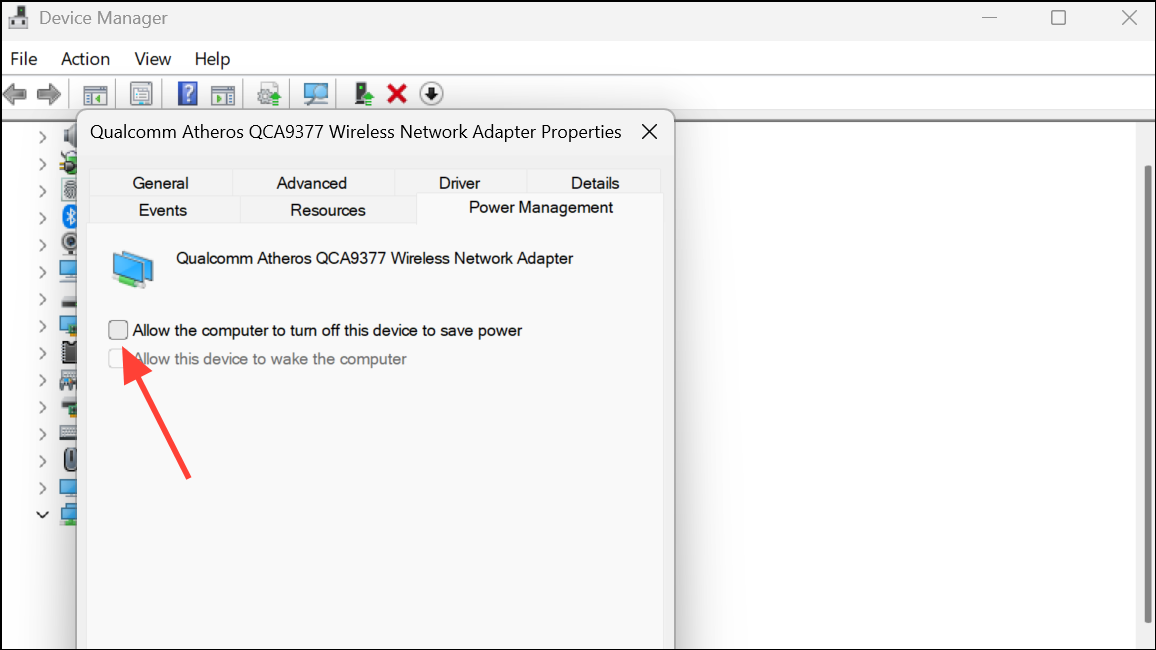1156x650 pixels.
Task: Expand the tree node beside the speaker icon
Action: tap(42, 137)
